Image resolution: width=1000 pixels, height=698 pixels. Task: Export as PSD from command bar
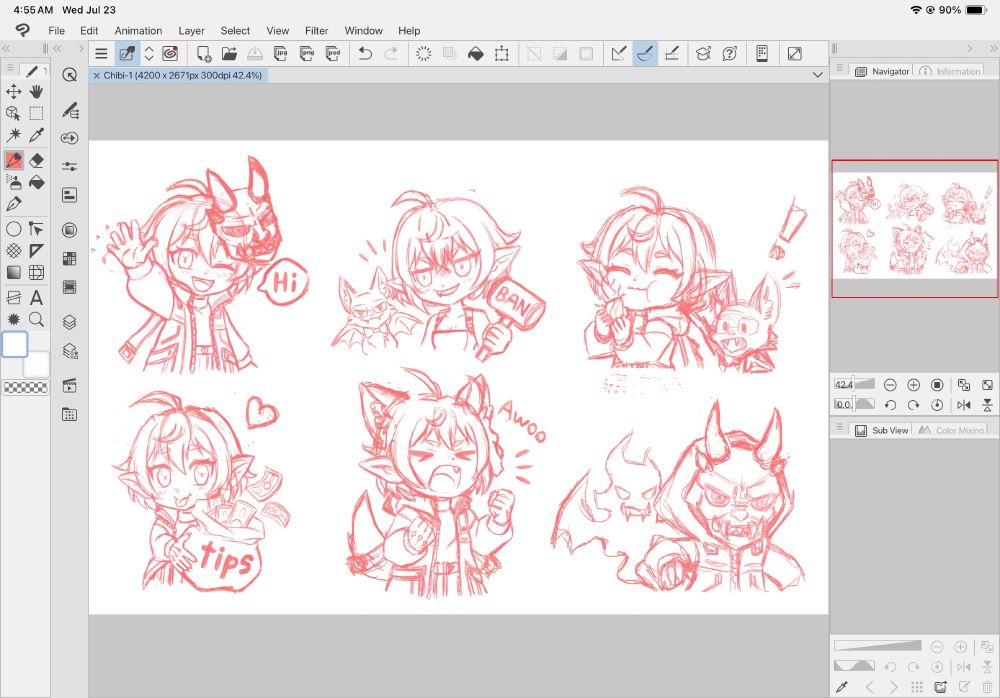333,54
